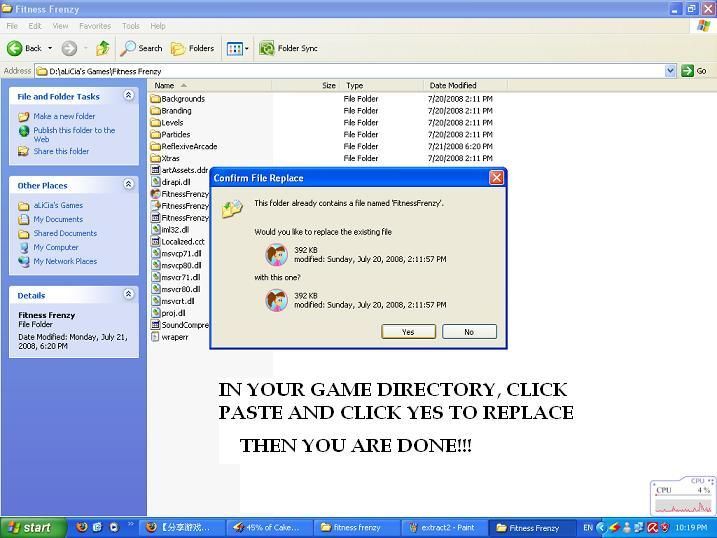Image resolution: width=717 pixels, height=538 pixels.
Task: Click the Windows Start button
Action: pyautogui.click(x=30, y=528)
